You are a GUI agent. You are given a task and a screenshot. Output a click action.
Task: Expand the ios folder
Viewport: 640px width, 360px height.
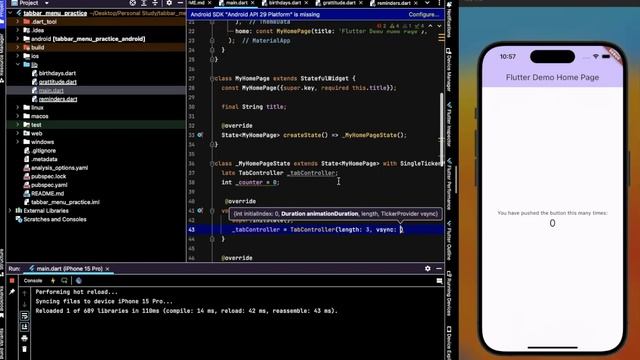(18, 56)
